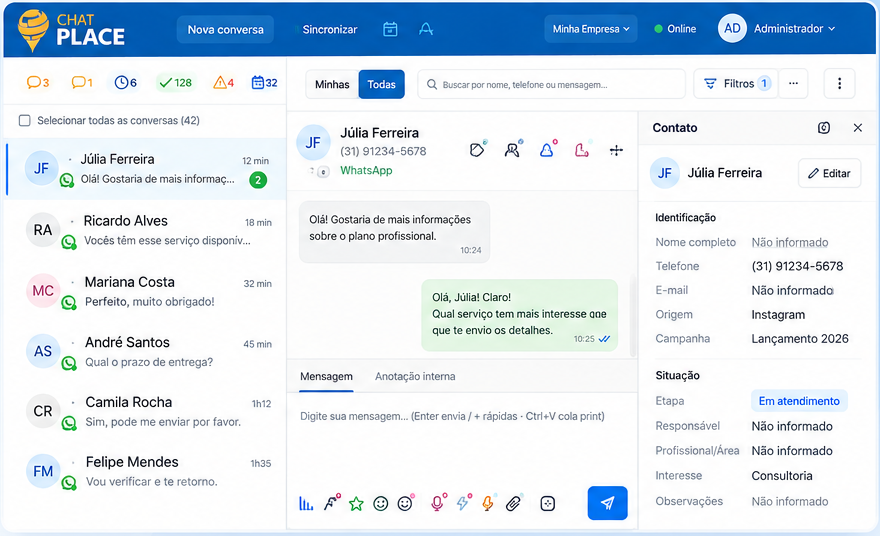Image resolution: width=880 pixels, height=536 pixels.
Task: Click the letter A icon beside the calendar
Action: pos(426,29)
